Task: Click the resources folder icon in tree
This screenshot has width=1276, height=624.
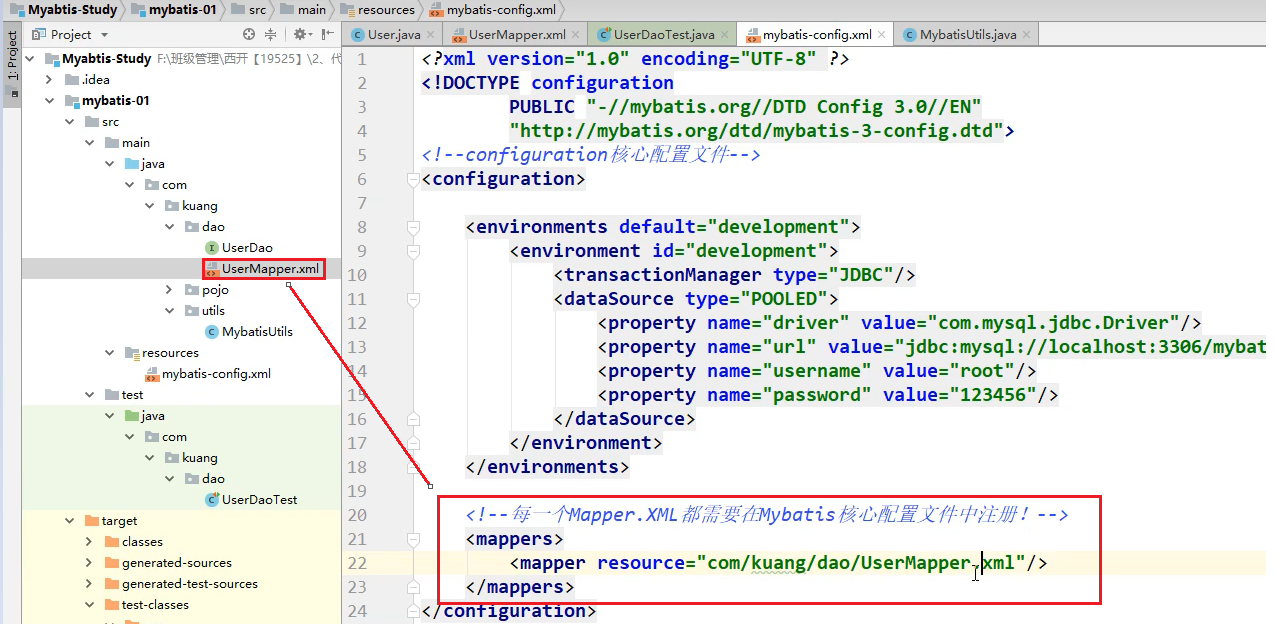Action: pos(131,353)
